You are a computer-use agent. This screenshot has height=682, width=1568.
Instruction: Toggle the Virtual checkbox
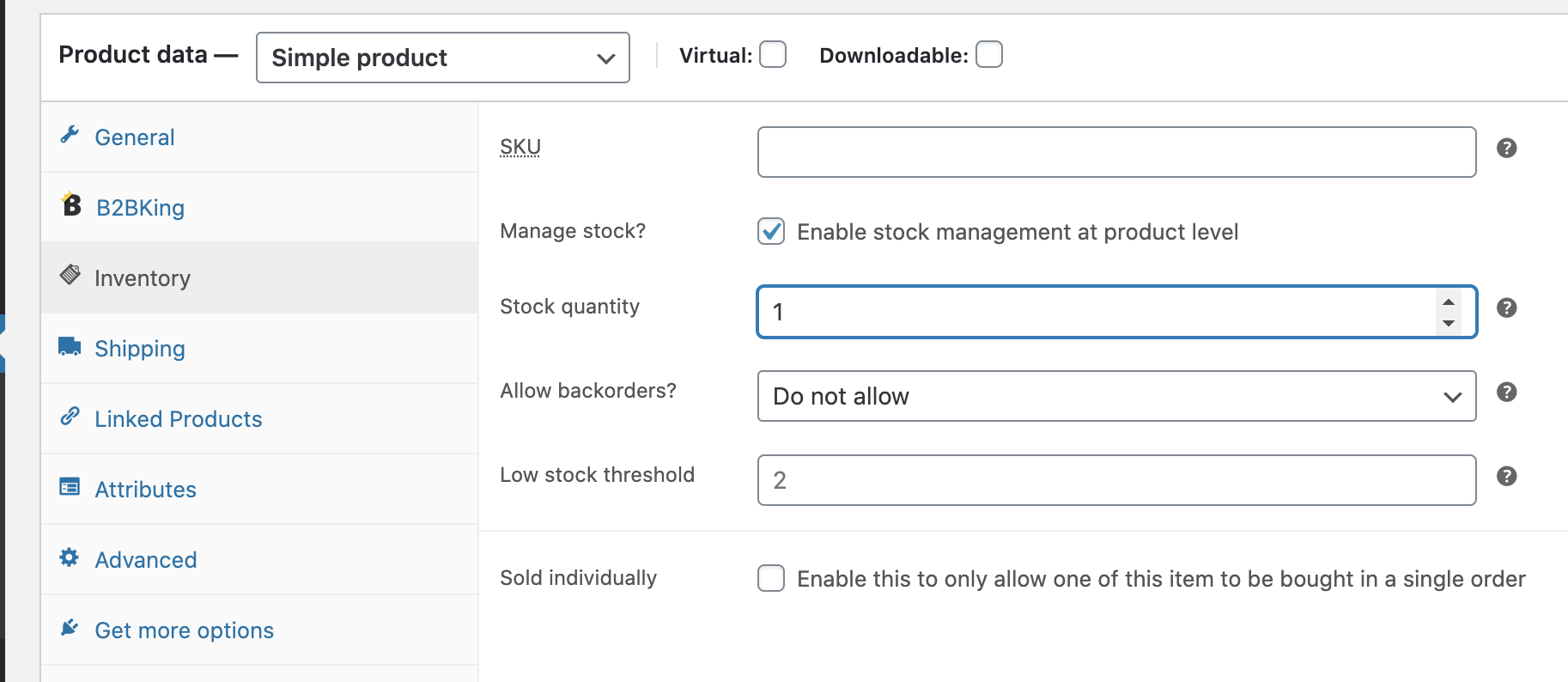[x=773, y=54]
